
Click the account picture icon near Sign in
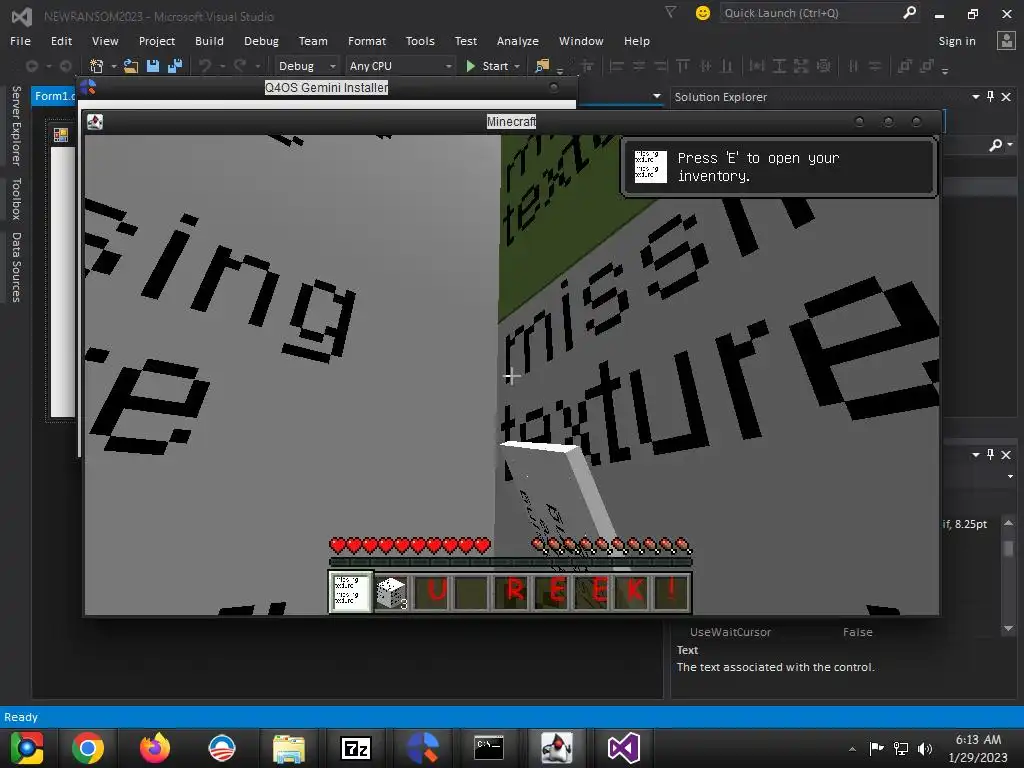(x=1006, y=40)
